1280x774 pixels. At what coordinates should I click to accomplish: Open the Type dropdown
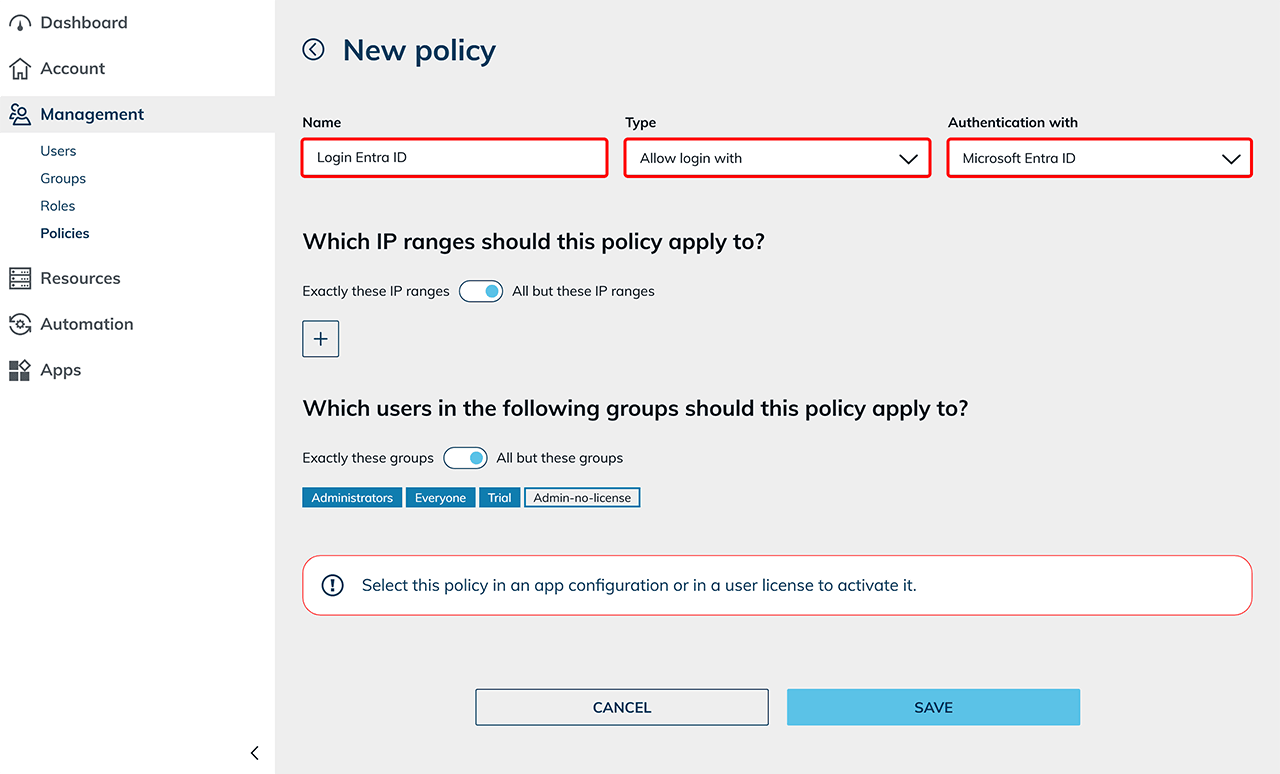777,158
